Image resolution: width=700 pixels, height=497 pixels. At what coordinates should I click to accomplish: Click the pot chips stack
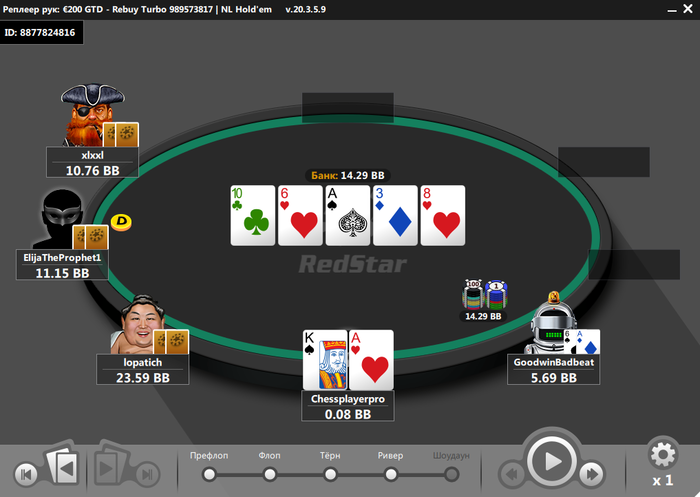(484, 295)
